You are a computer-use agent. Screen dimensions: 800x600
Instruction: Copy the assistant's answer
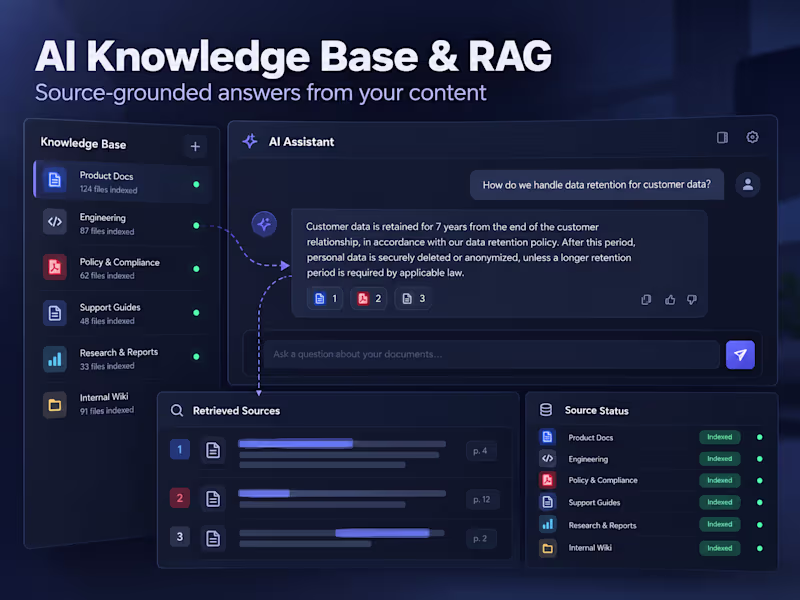tap(646, 299)
